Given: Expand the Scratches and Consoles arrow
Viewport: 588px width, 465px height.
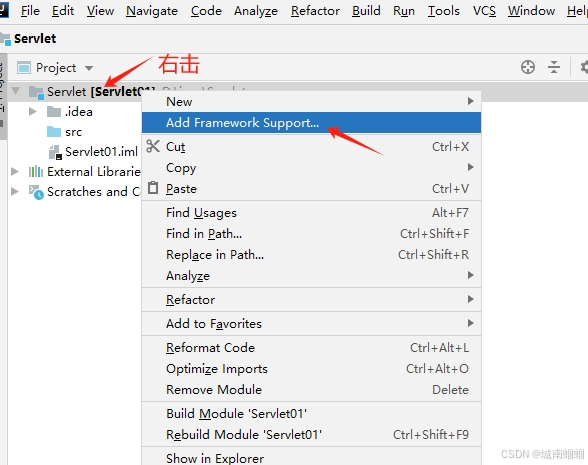Looking at the screenshot, I should [15, 192].
